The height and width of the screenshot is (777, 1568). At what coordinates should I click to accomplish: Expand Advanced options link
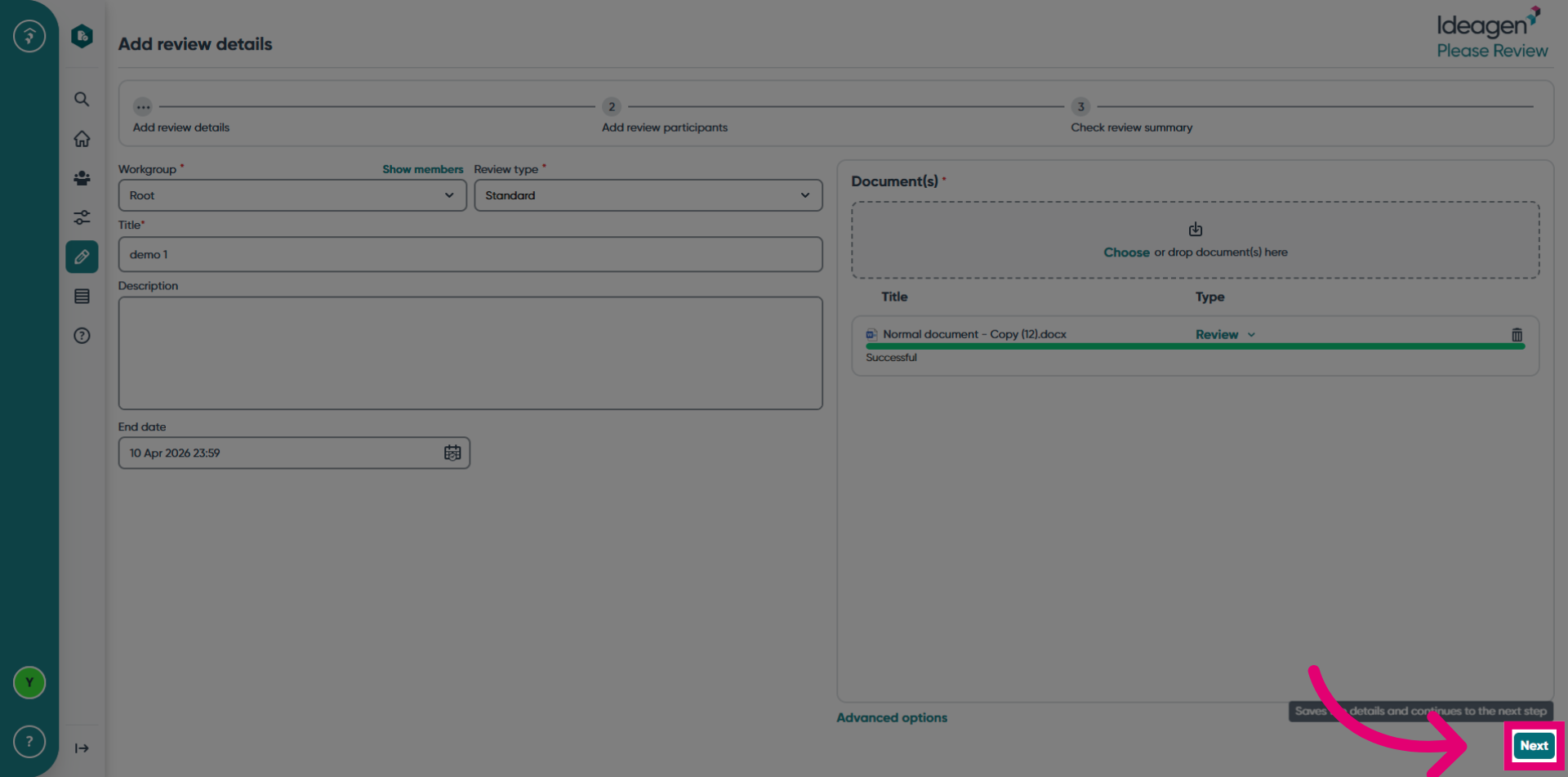[x=892, y=717]
